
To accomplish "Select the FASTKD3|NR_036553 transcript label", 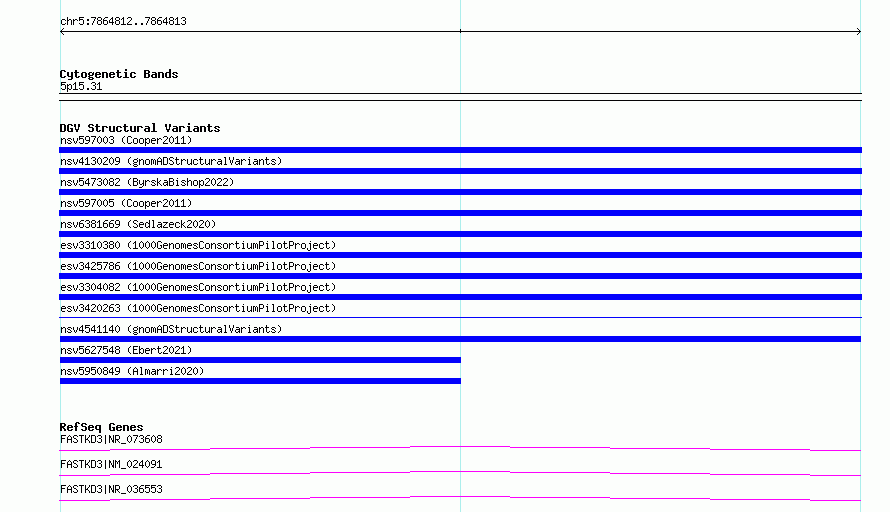I will click(x=111, y=489).
